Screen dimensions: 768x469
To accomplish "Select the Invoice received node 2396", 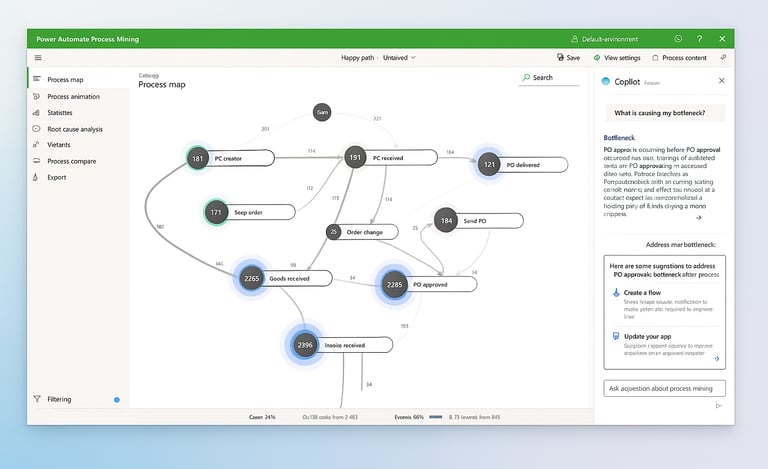I will [342, 345].
